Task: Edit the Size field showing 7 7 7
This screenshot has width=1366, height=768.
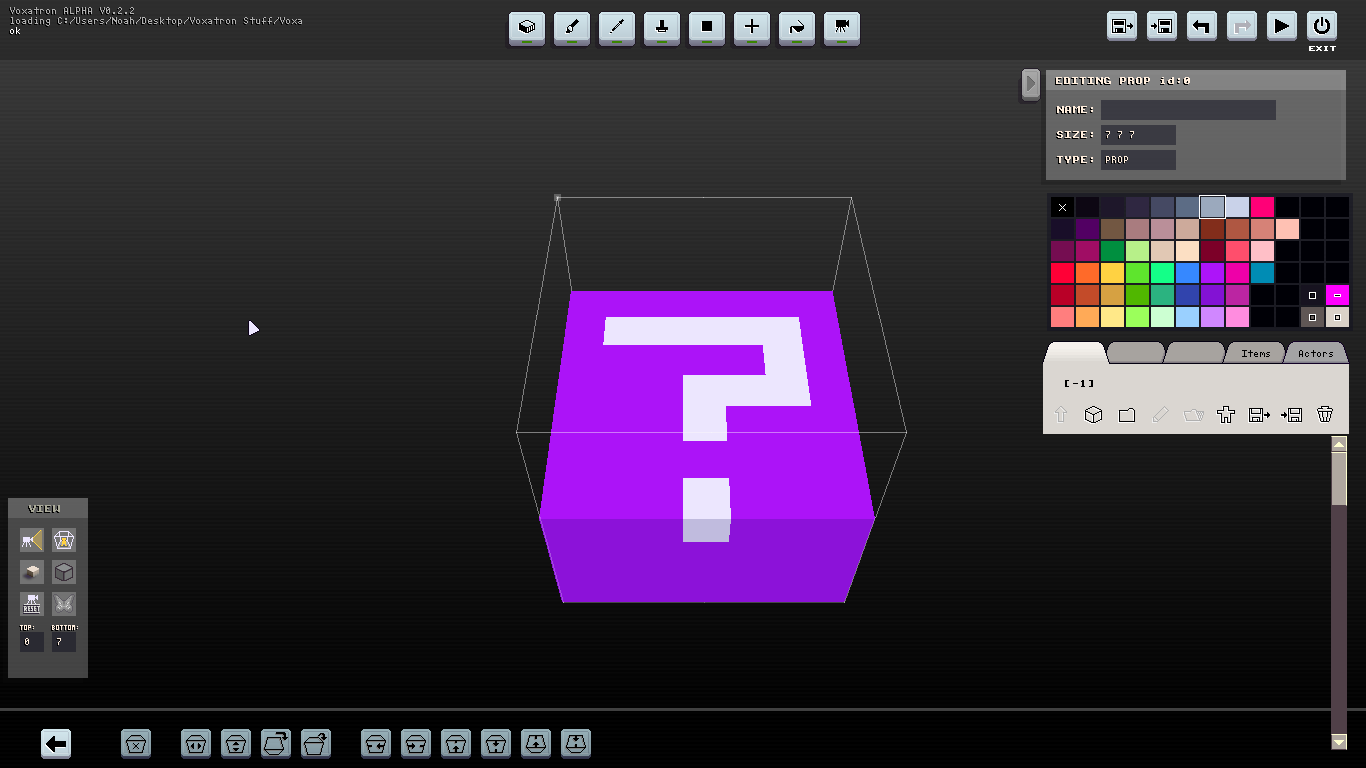Action: tap(1138, 134)
